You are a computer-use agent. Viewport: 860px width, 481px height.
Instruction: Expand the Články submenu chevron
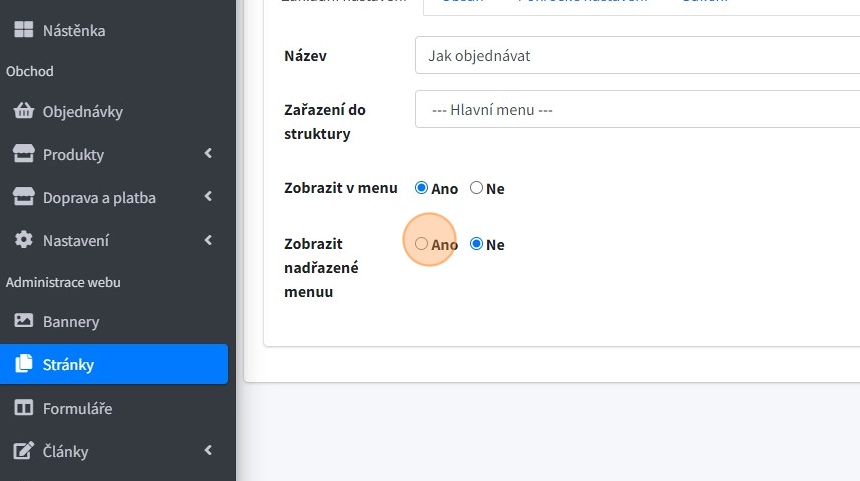(208, 451)
